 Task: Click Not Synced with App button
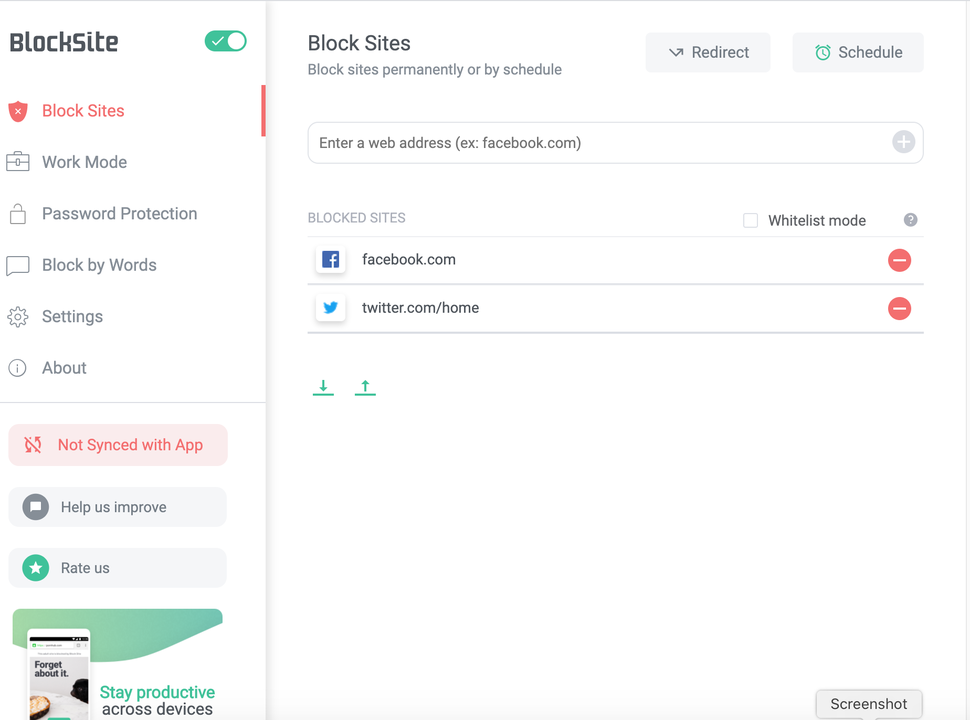coord(118,445)
